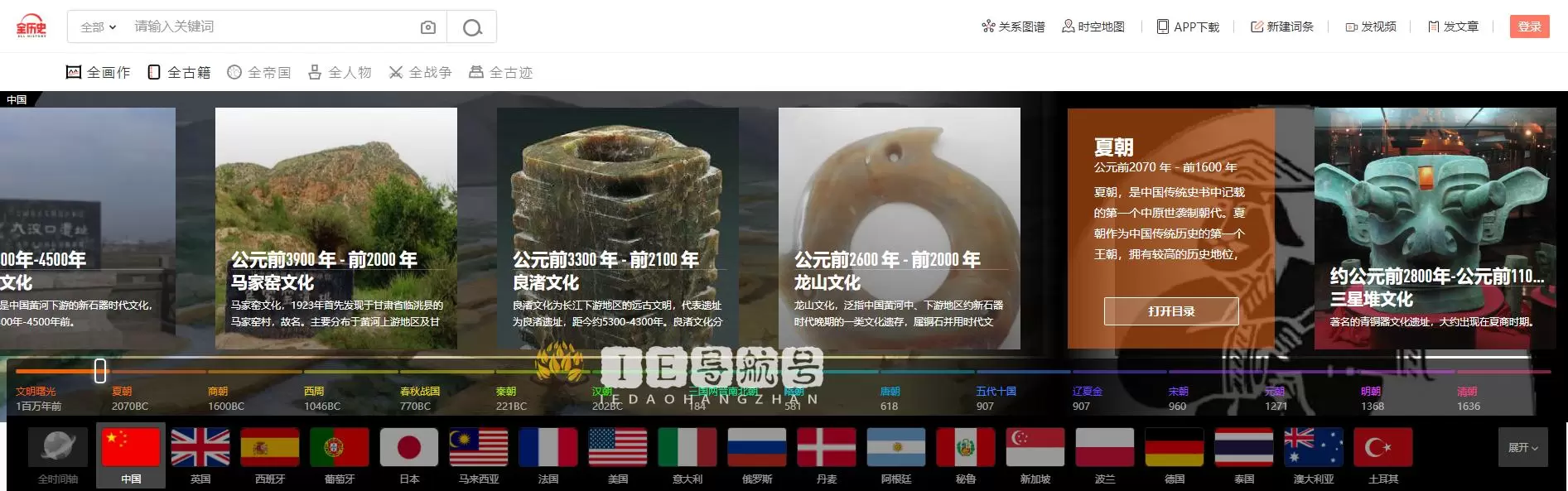Expand the country list with 展开
The image size is (1568, 491).
click(1522, 447)
